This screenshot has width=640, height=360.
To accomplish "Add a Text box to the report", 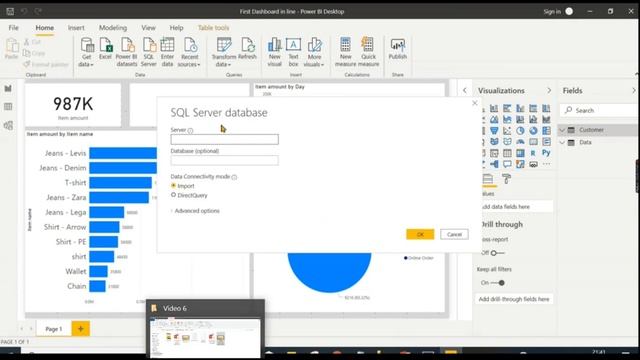I will [293, 52].
